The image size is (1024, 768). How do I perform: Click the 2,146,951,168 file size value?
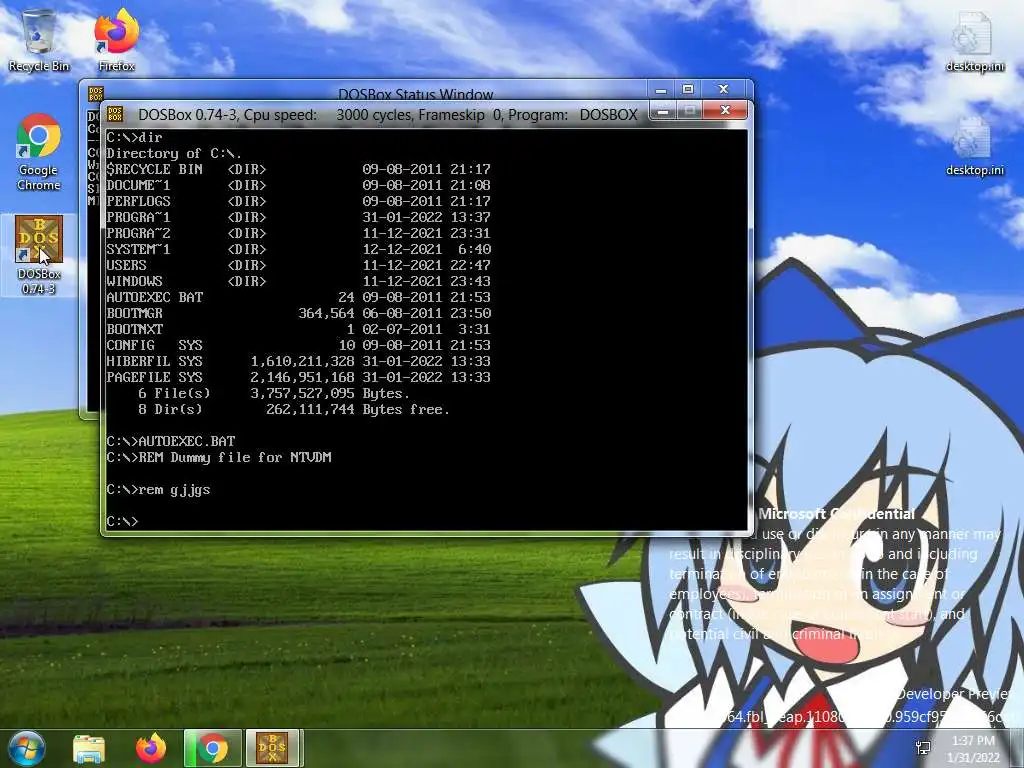point(302,377)
